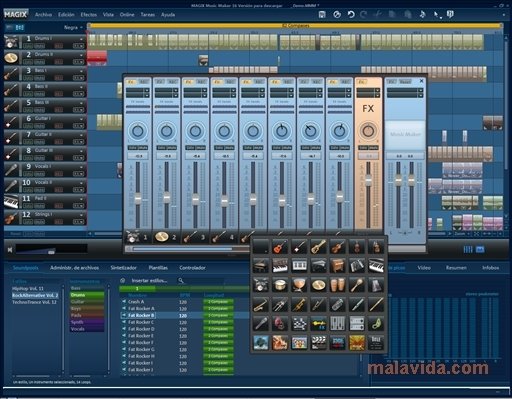Viewport: 512px width, 399px height.
Task: Open the Infobox tab
Action: point(490,268)
